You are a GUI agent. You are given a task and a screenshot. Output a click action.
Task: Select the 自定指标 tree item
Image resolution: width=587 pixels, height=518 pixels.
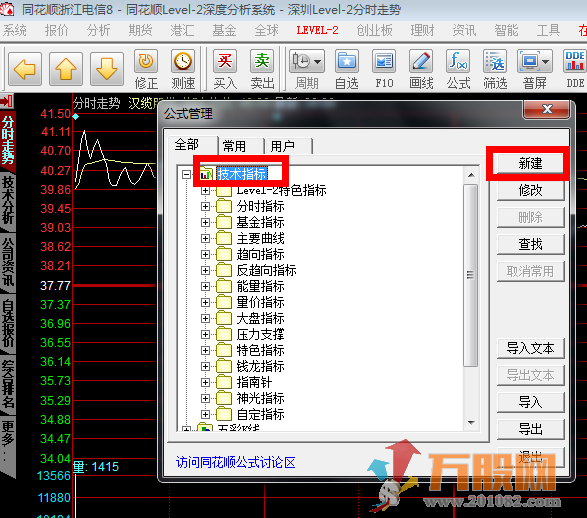click(x=260, y=414)
